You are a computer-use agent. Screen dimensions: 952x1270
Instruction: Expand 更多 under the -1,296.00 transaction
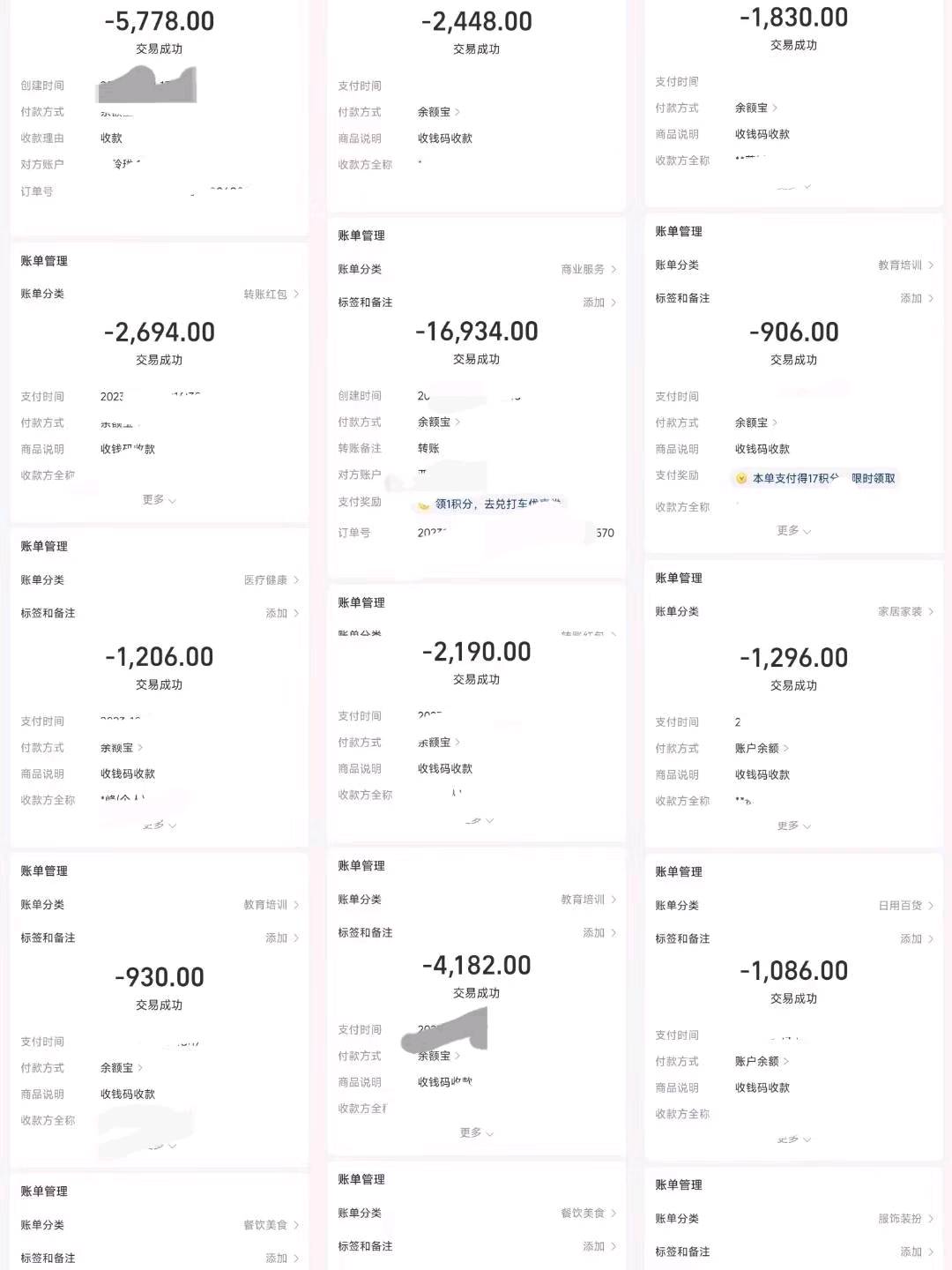[793, 826]
